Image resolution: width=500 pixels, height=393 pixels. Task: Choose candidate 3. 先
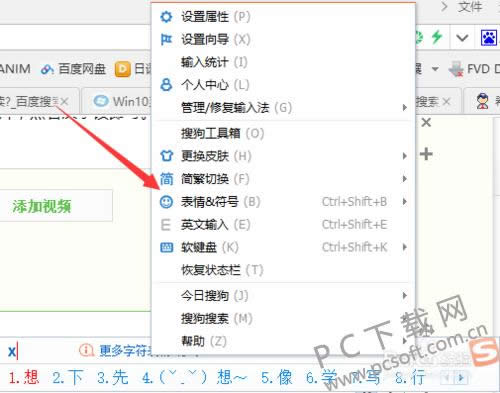point(112,377)
